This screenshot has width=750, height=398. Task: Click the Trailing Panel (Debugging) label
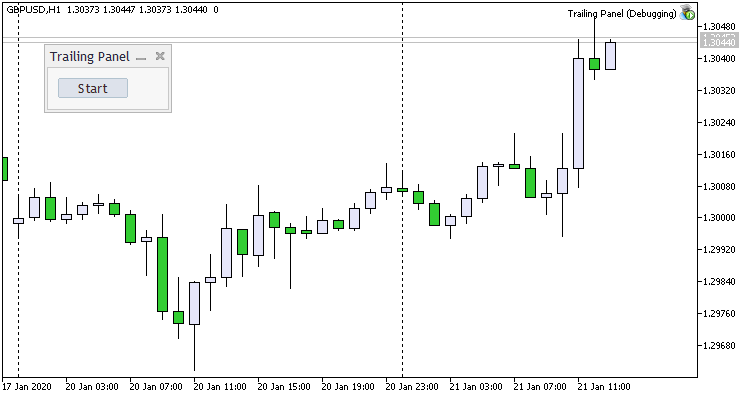[622, 13]
